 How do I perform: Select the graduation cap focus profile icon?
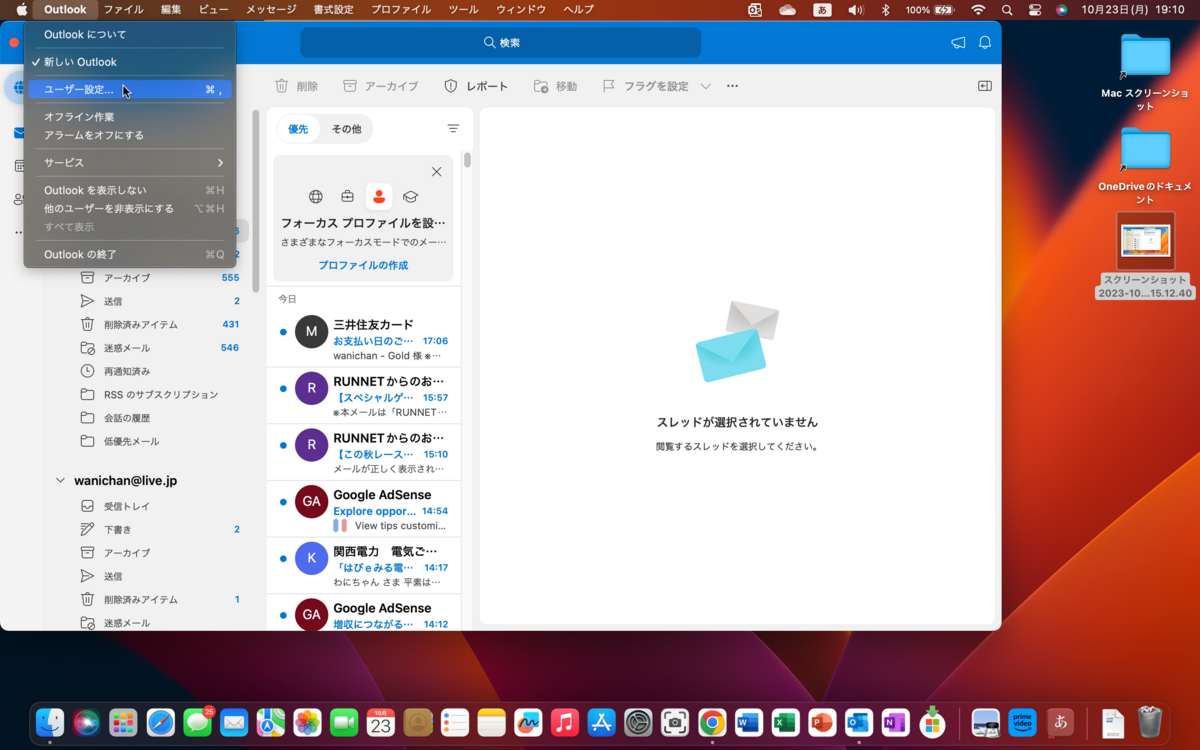(410, 197)
